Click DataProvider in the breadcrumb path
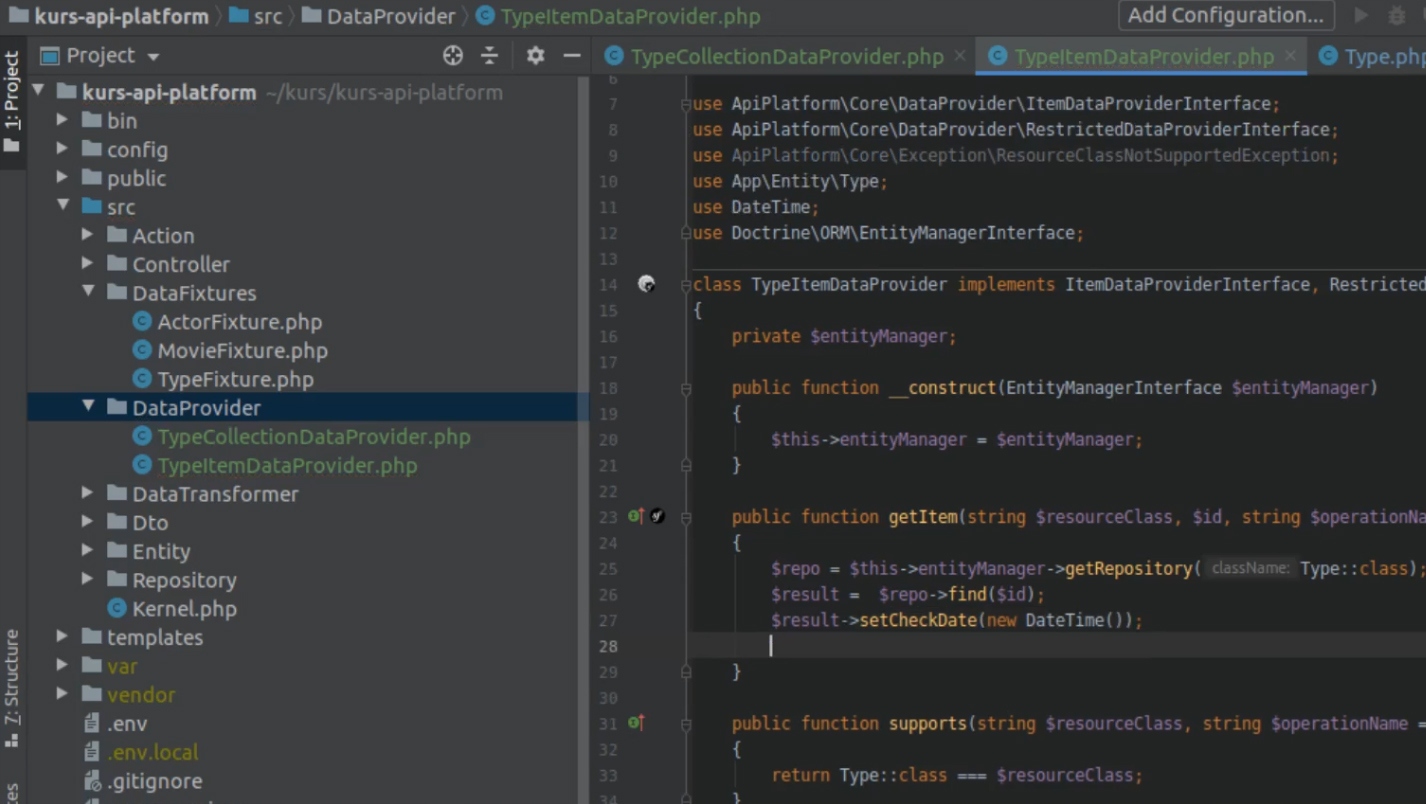The image size is (1426, 804). coord(390,17)
